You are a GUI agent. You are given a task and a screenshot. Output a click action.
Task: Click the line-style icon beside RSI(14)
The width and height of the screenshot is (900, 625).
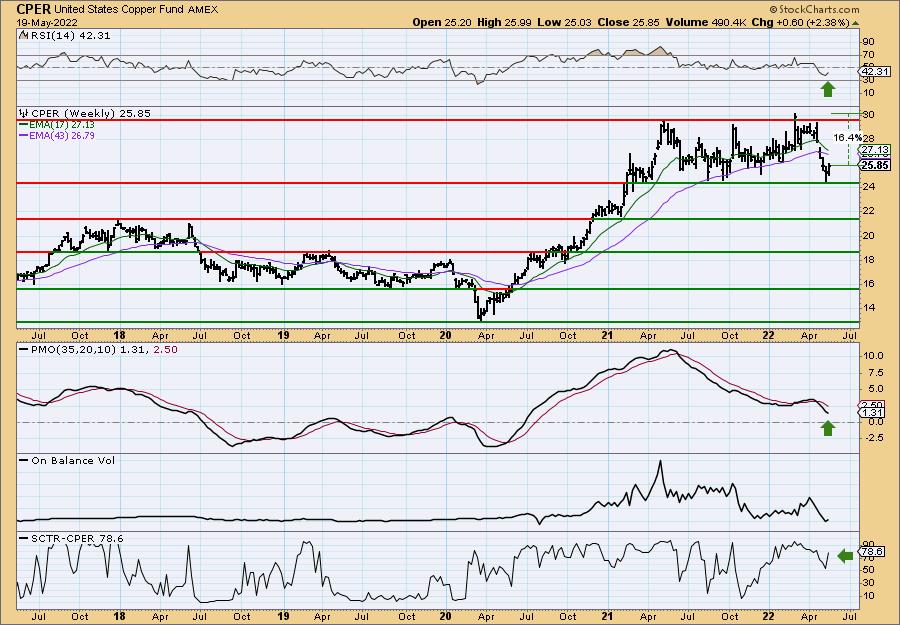click(x=24, y=35)
